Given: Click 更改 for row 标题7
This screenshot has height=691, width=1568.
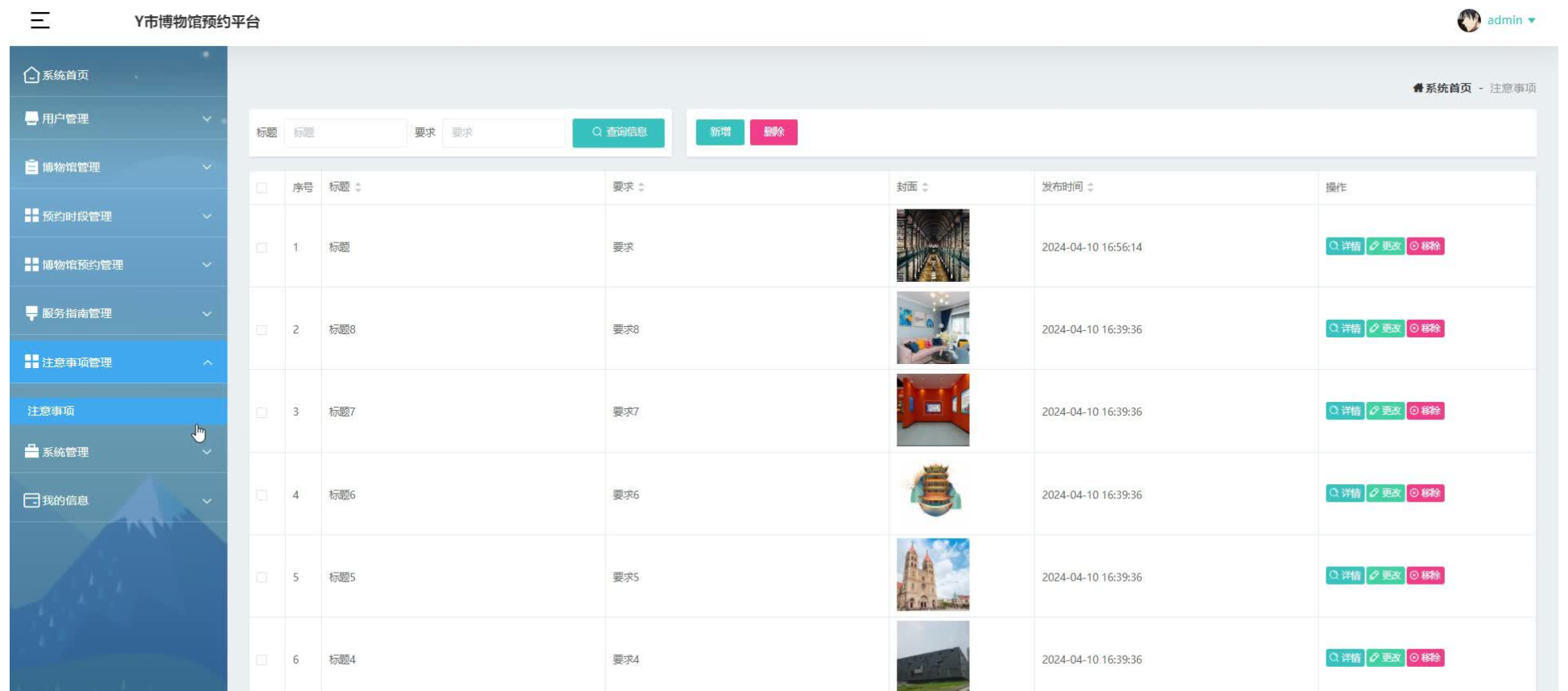Looking at the screenshot, I should pyautogui.click(x=1385, y=411).
